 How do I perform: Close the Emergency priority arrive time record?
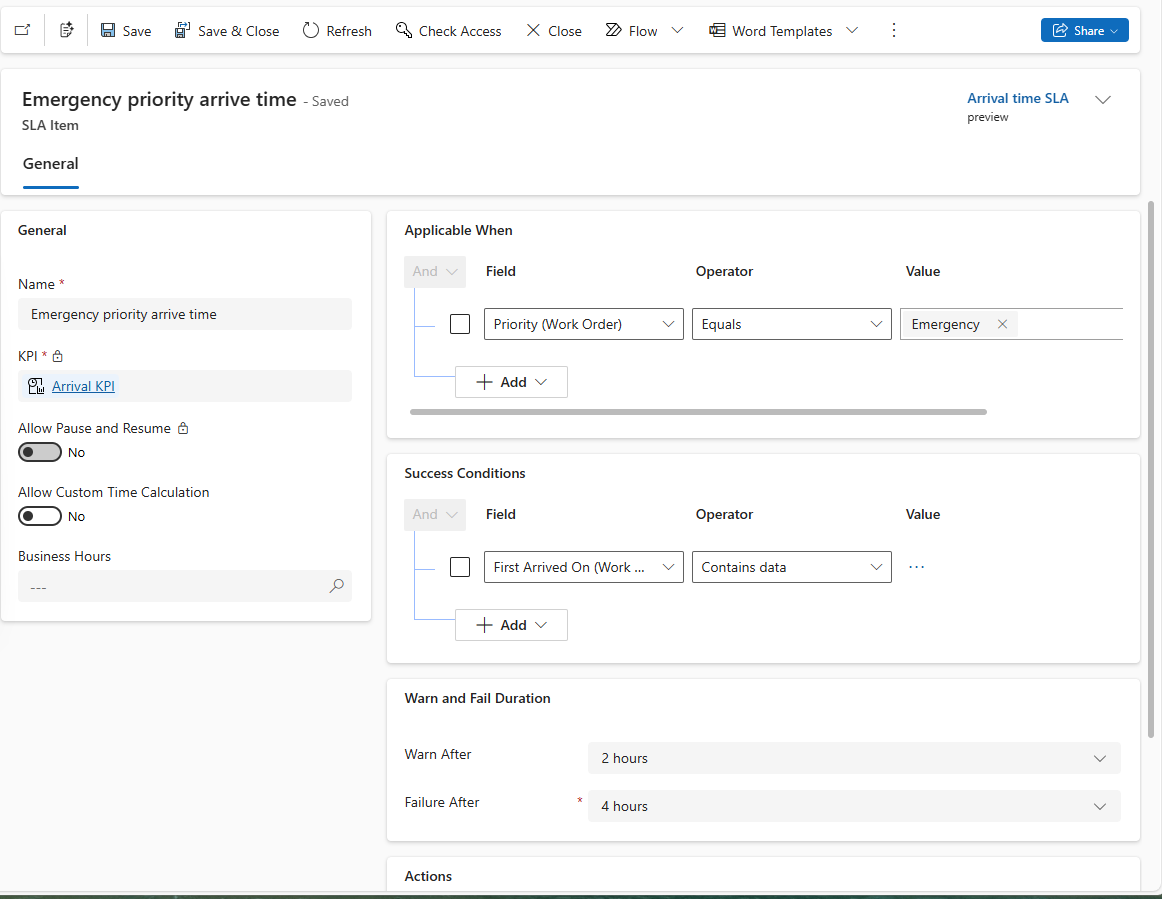pyautogui.click(x=552, y=30)
